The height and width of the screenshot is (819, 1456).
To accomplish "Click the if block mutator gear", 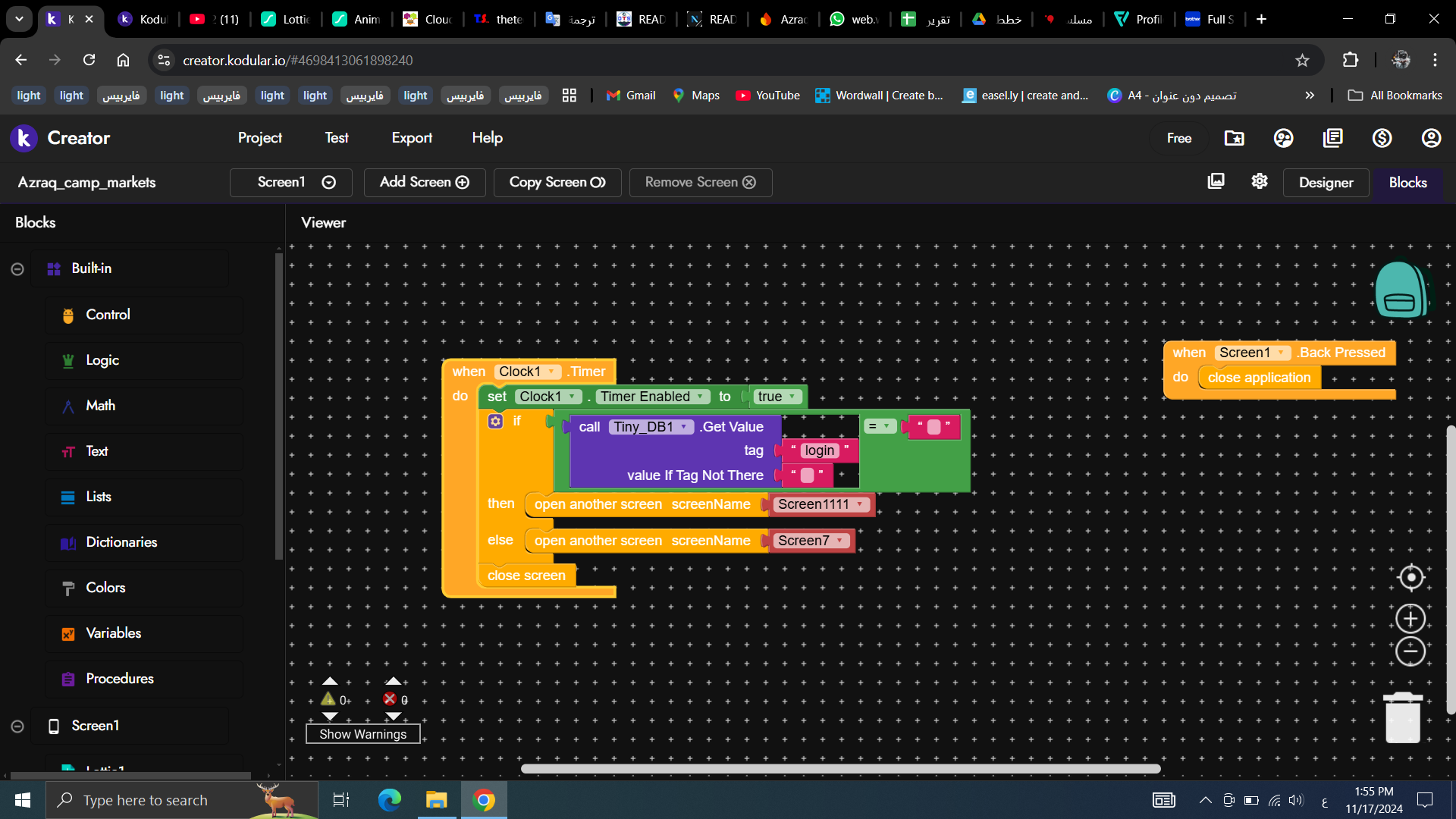I will click(x=495, y=421).
